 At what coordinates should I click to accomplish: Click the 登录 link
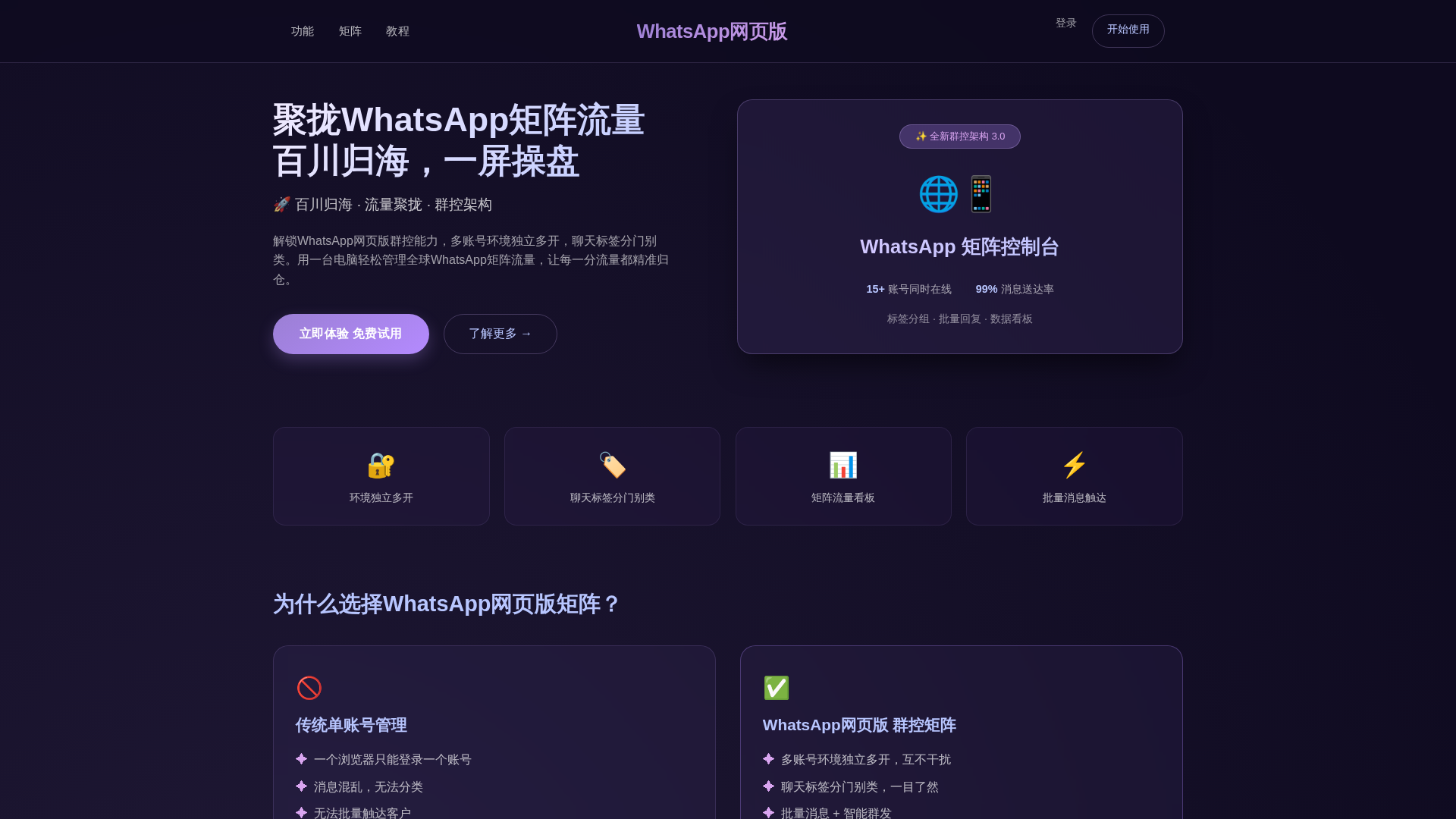pyautogui.click(x=1065, y=24)
